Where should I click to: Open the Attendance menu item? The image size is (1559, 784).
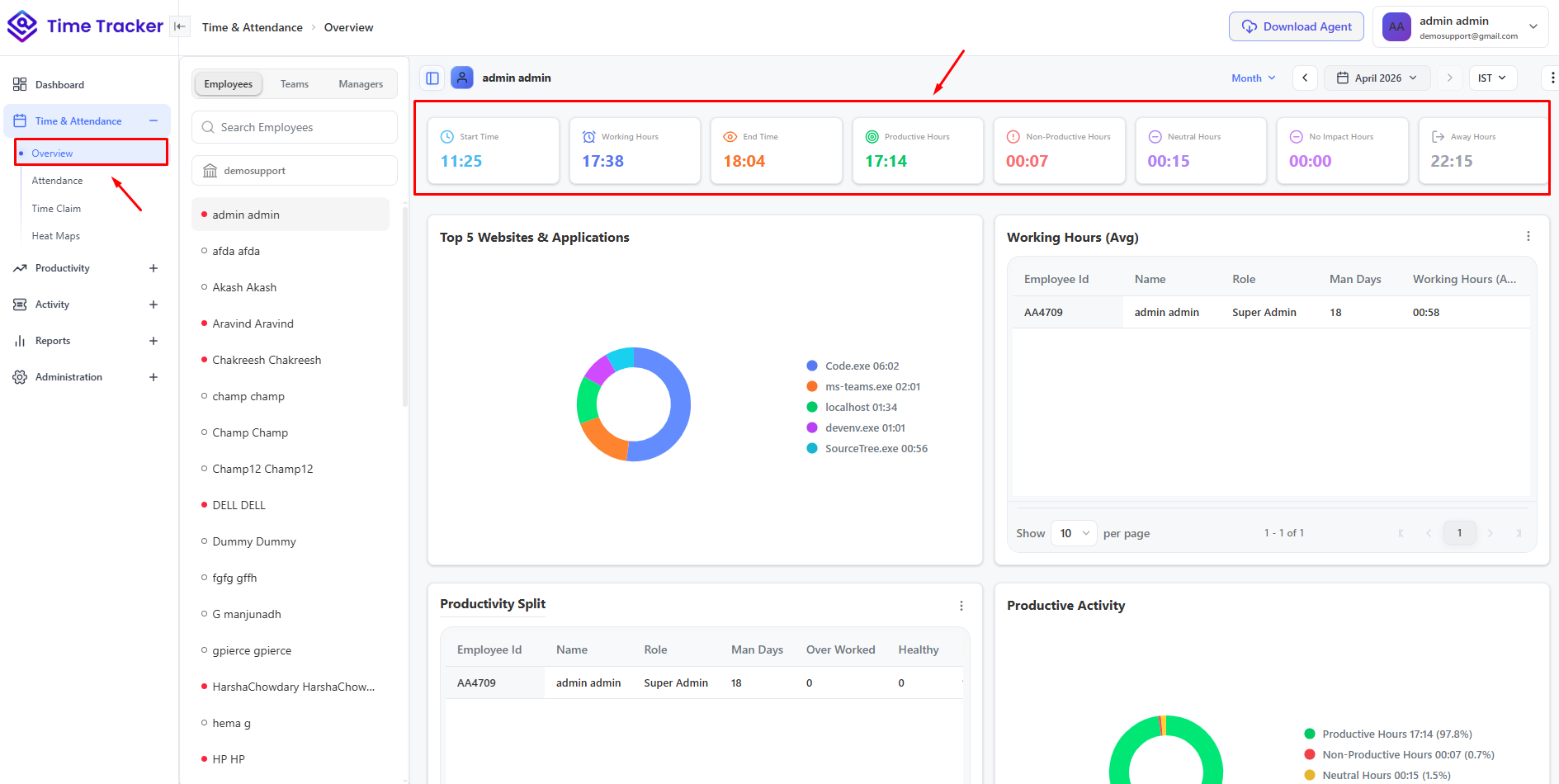coord(57,181)
